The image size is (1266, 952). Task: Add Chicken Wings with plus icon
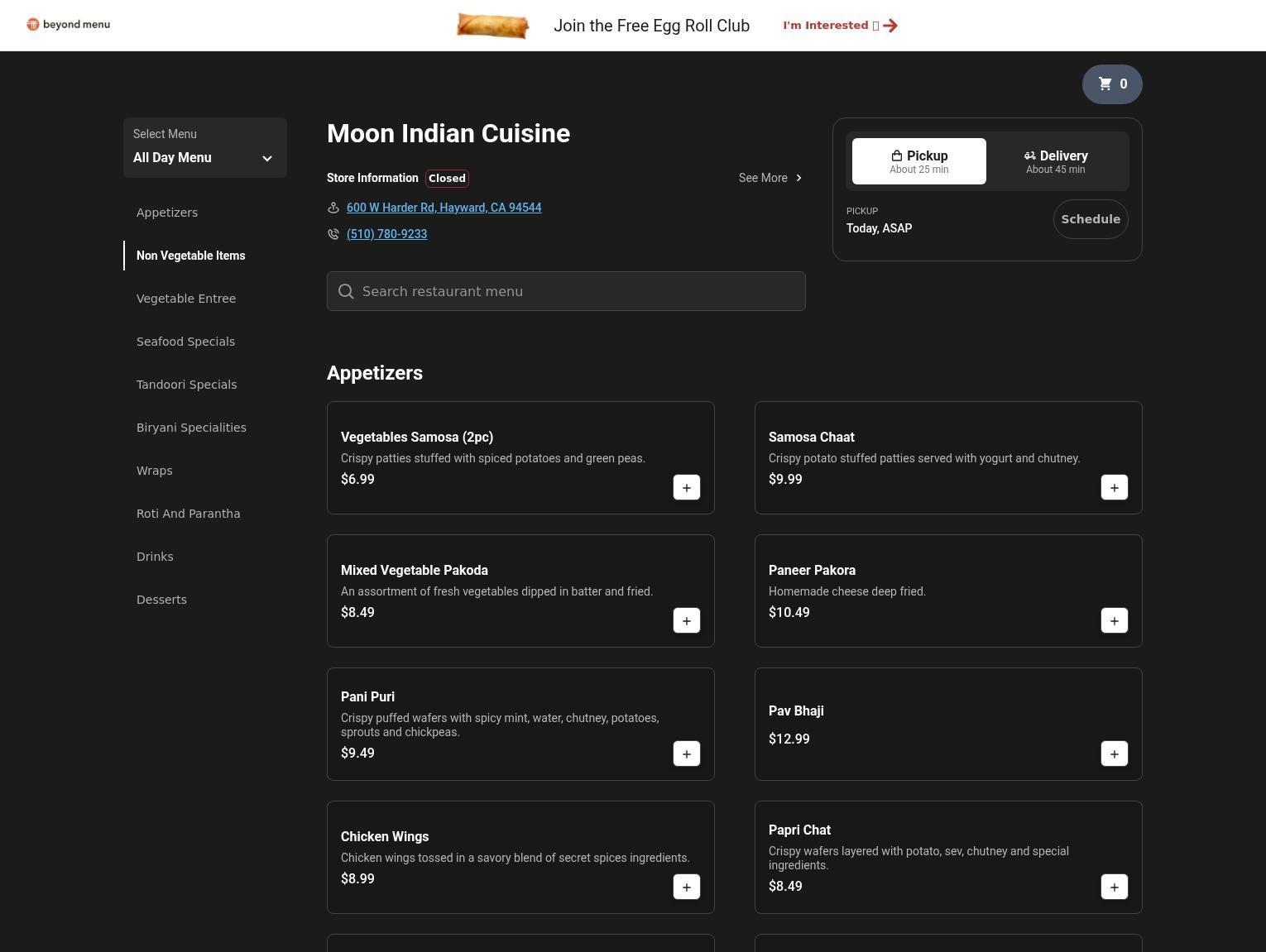tap(686, 887)
